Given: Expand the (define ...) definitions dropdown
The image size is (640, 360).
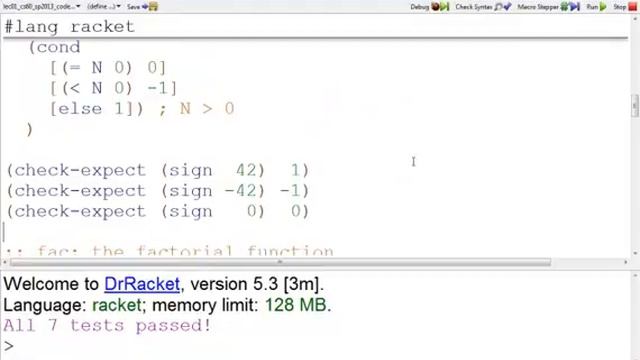Looking at the screenshot, I should 104,7.
